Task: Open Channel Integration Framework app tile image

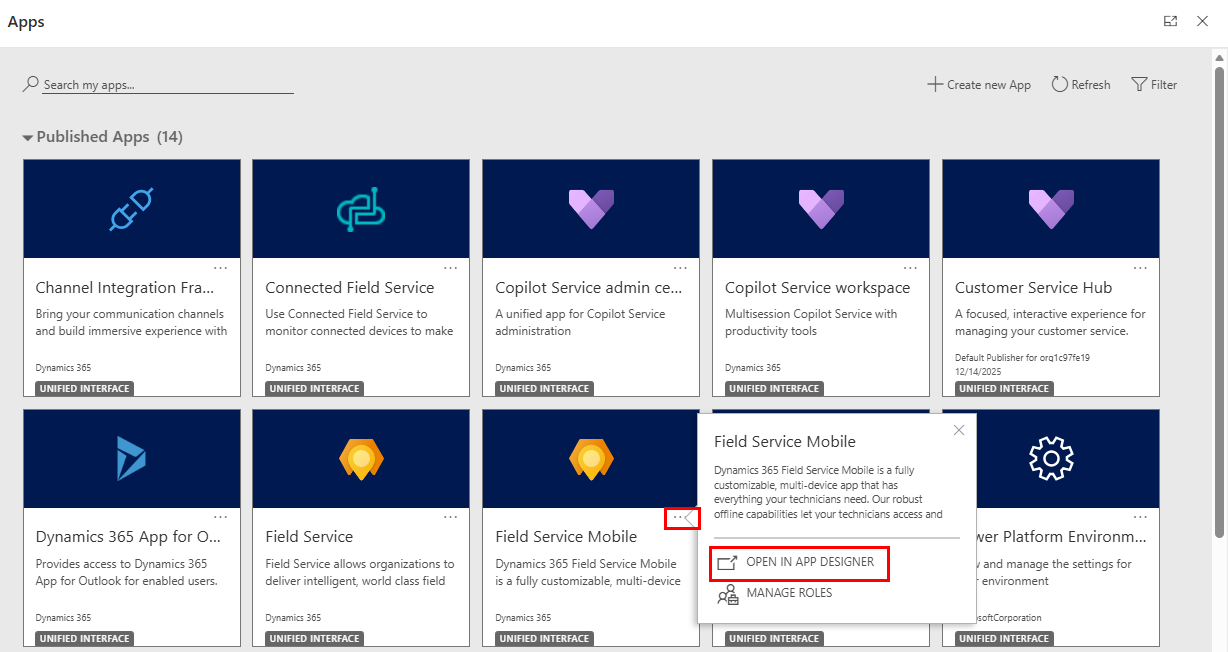Action: [132, 209]
